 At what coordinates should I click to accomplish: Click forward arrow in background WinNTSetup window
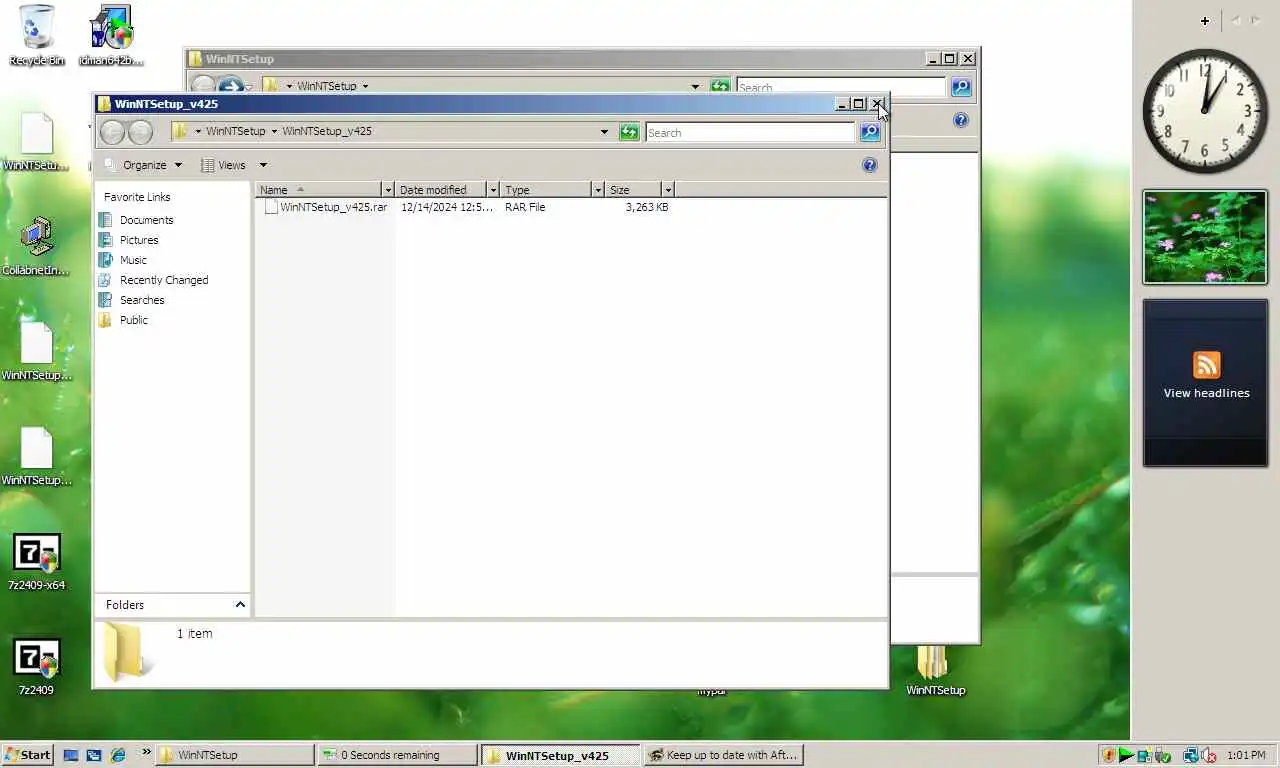coord(230,85)
